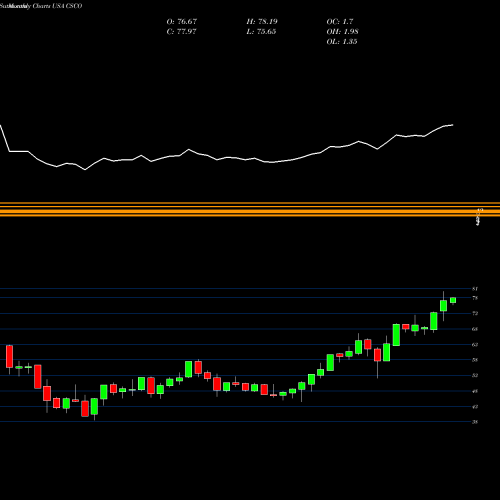The height and width of the screenshot is (500, 500).
Task: Select the OC: 1.7 reading
Action: click(x=340, y=22)
